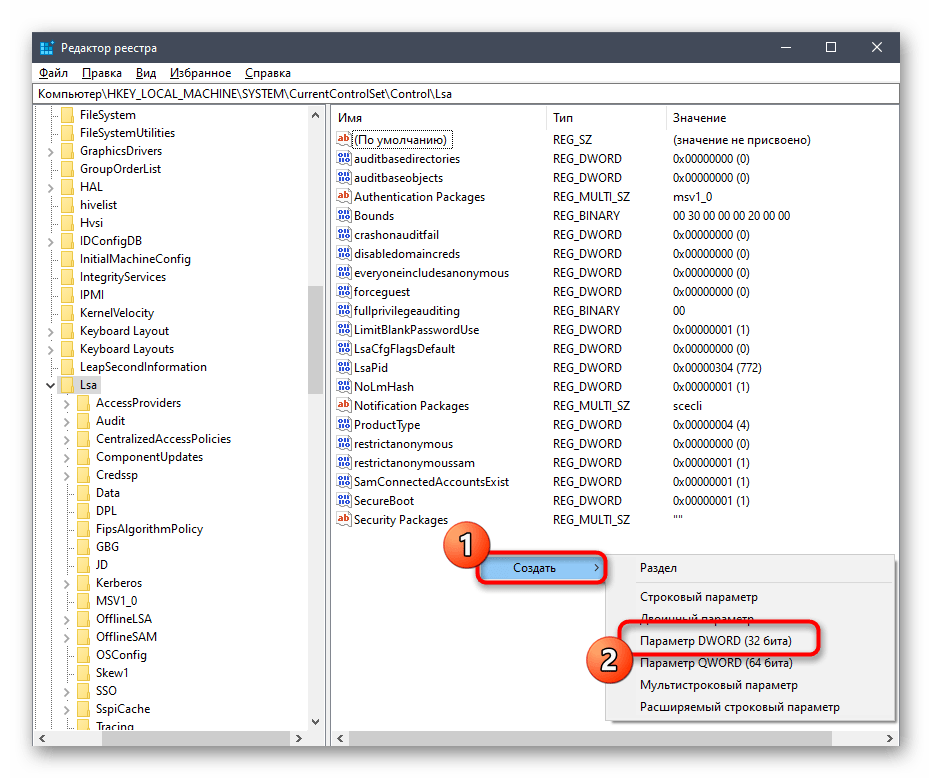Image resolution: width=932 pixels, height=778 pixels.
Task: Click the Registry Editor app icon in title bar
Action: click(x=49, y=48)
